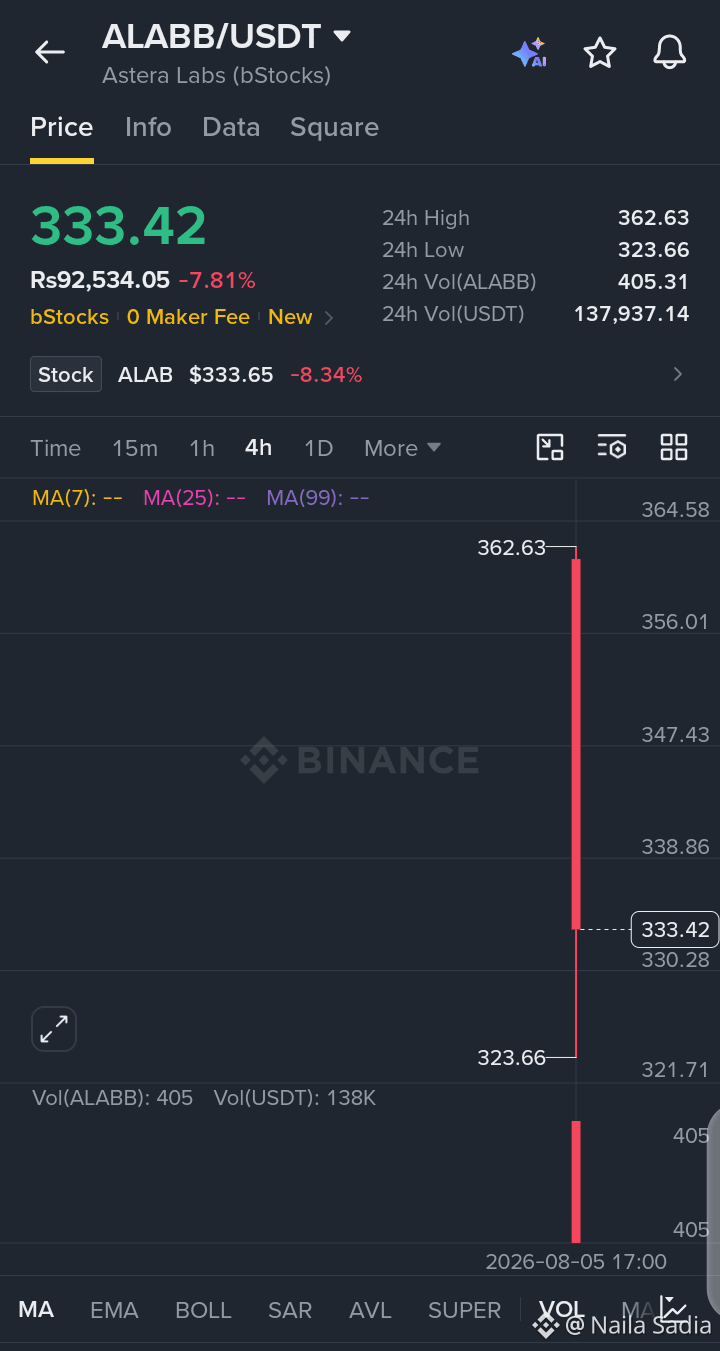The width and height of the screenshot is (720, 1351).
Task: Tap the back arrow icon
Action: coord(49,52)
